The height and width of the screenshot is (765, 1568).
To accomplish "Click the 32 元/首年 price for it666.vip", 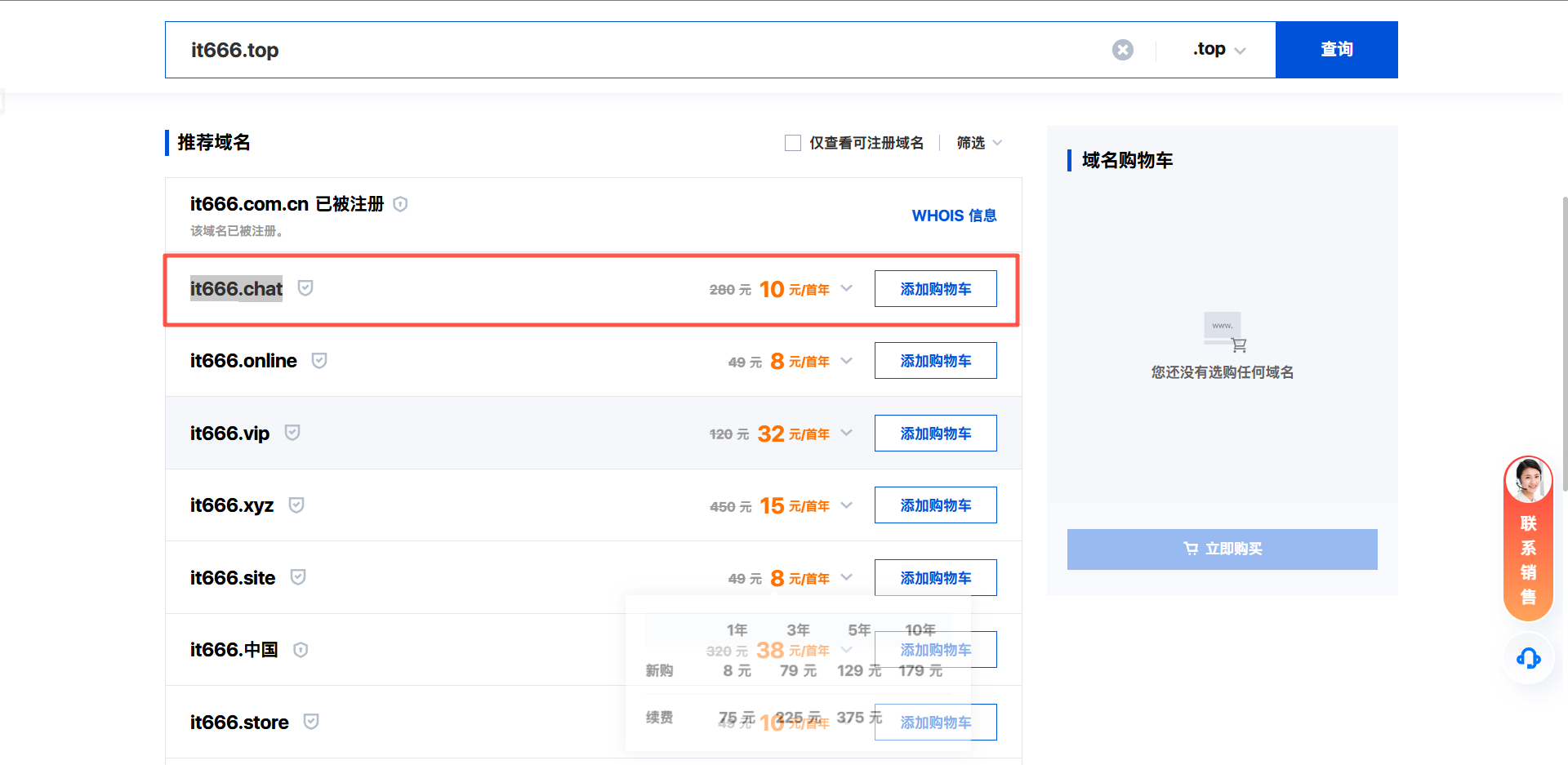I will [793, 434].
